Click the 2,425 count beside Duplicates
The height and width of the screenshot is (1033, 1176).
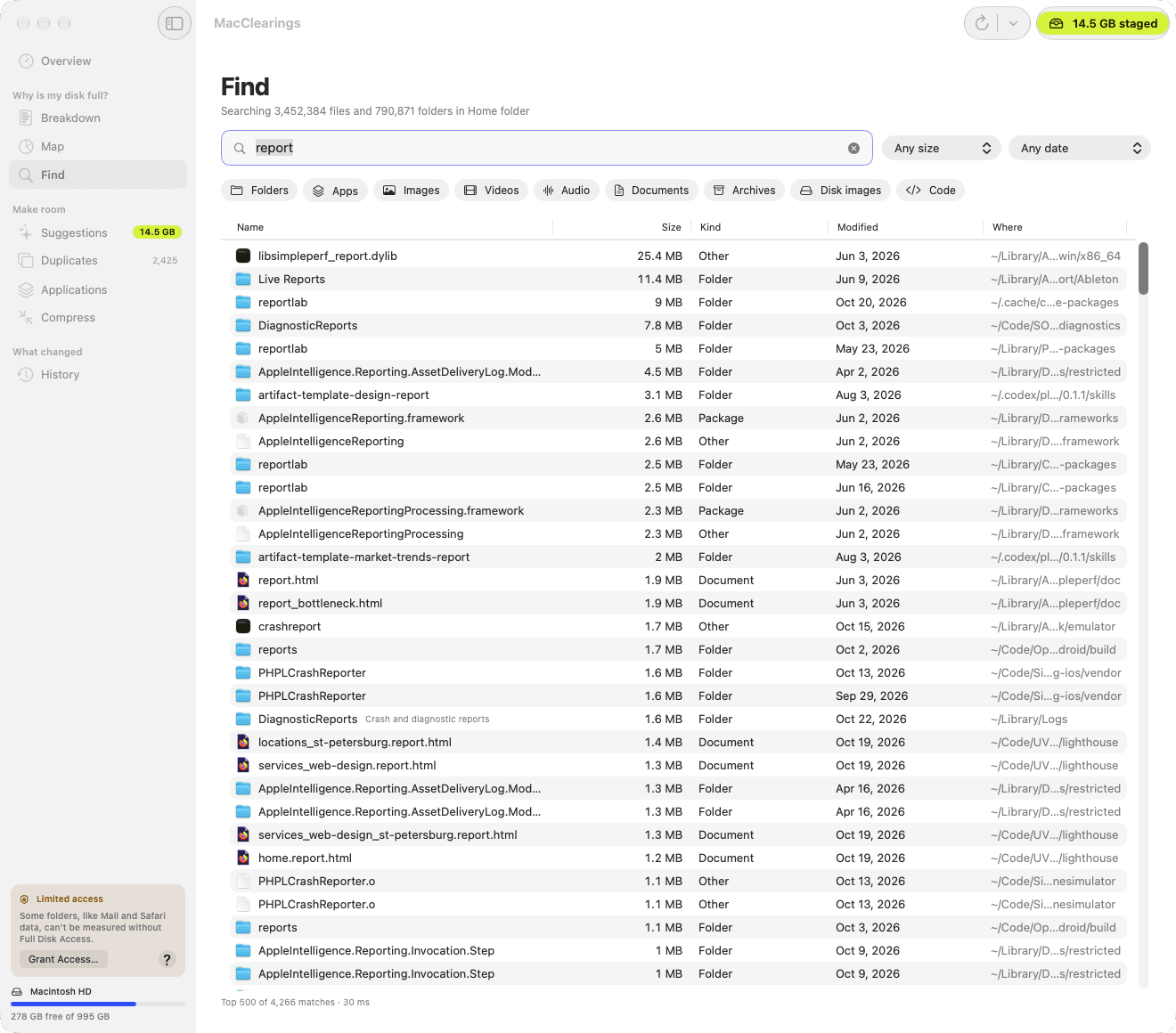[x=165, y=261]
